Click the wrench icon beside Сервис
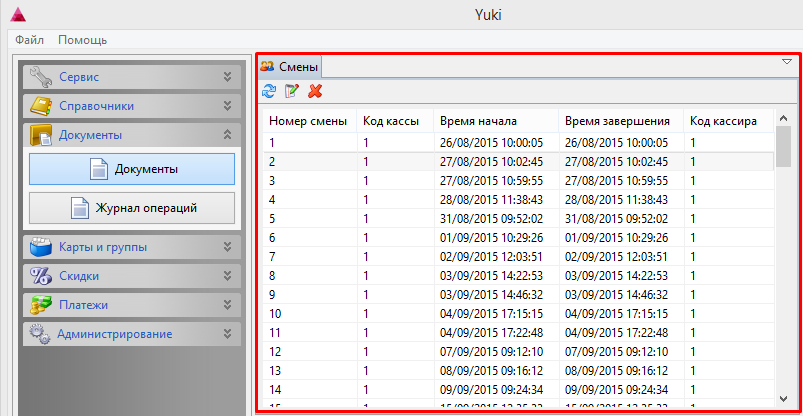 pos(41,77)
